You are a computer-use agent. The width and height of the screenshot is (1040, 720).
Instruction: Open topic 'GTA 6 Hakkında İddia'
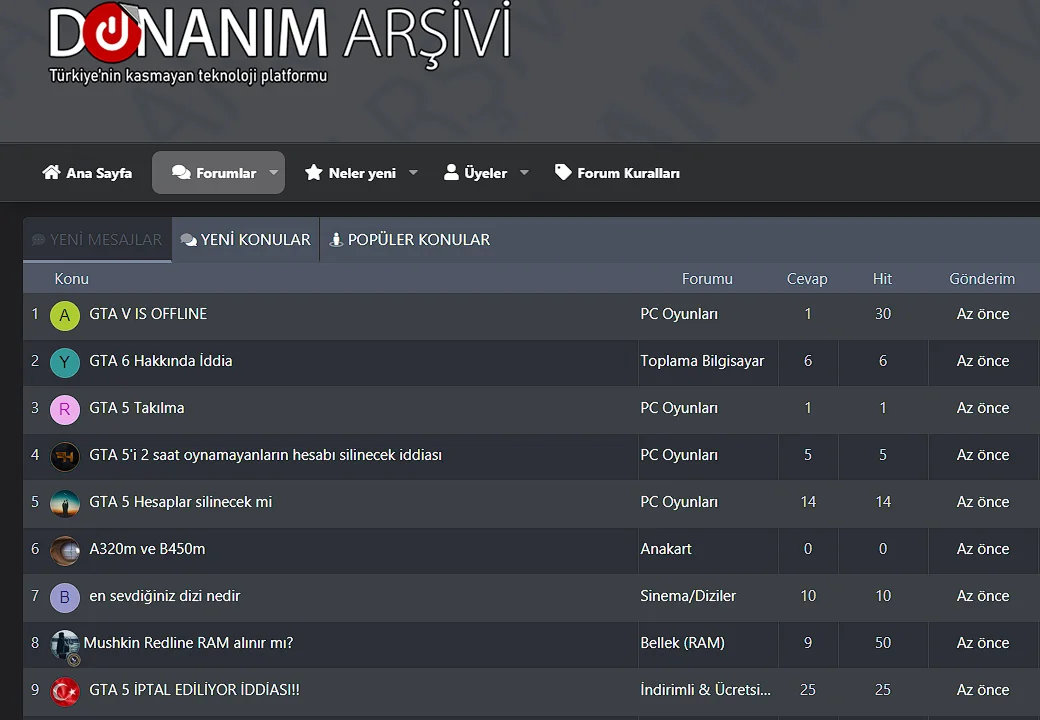(161, 361)
